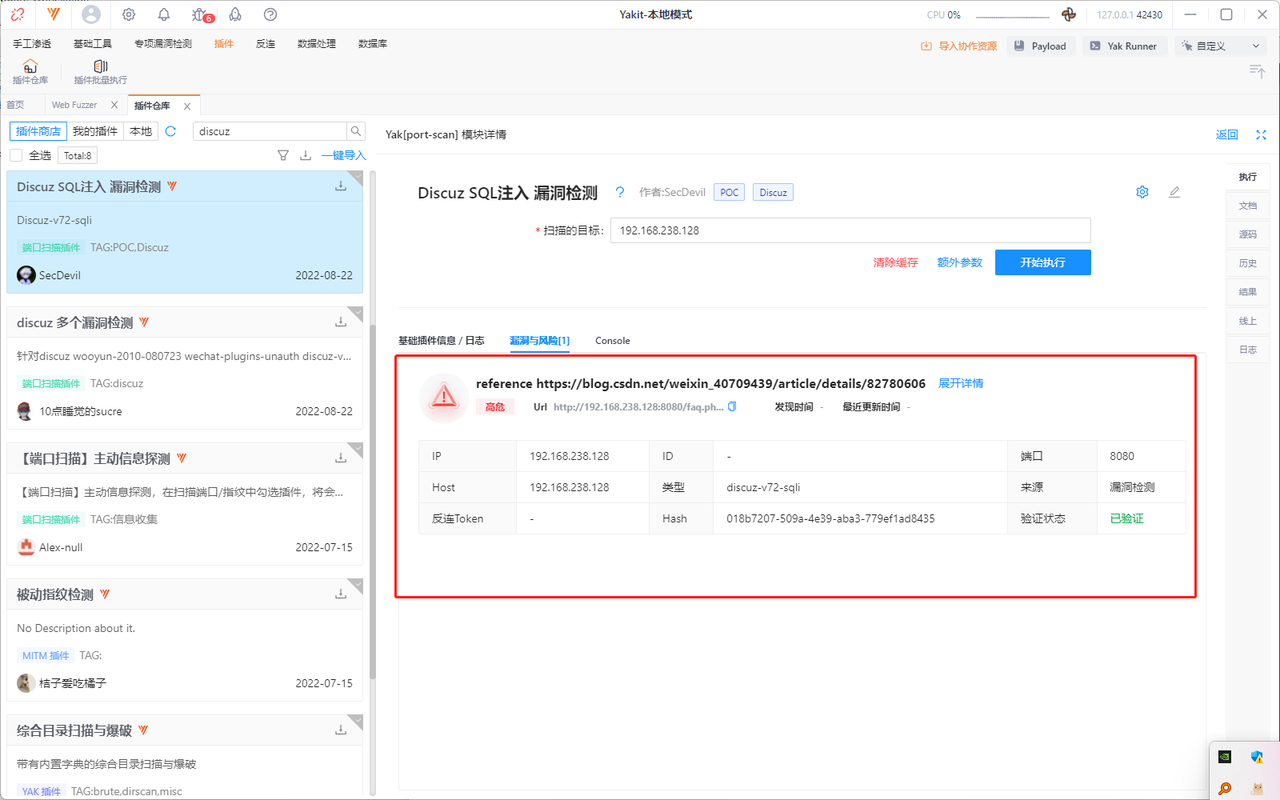
Task: Focus the 扫描的目标 input field
Action: pyautogui.click(x=850, y=231)
